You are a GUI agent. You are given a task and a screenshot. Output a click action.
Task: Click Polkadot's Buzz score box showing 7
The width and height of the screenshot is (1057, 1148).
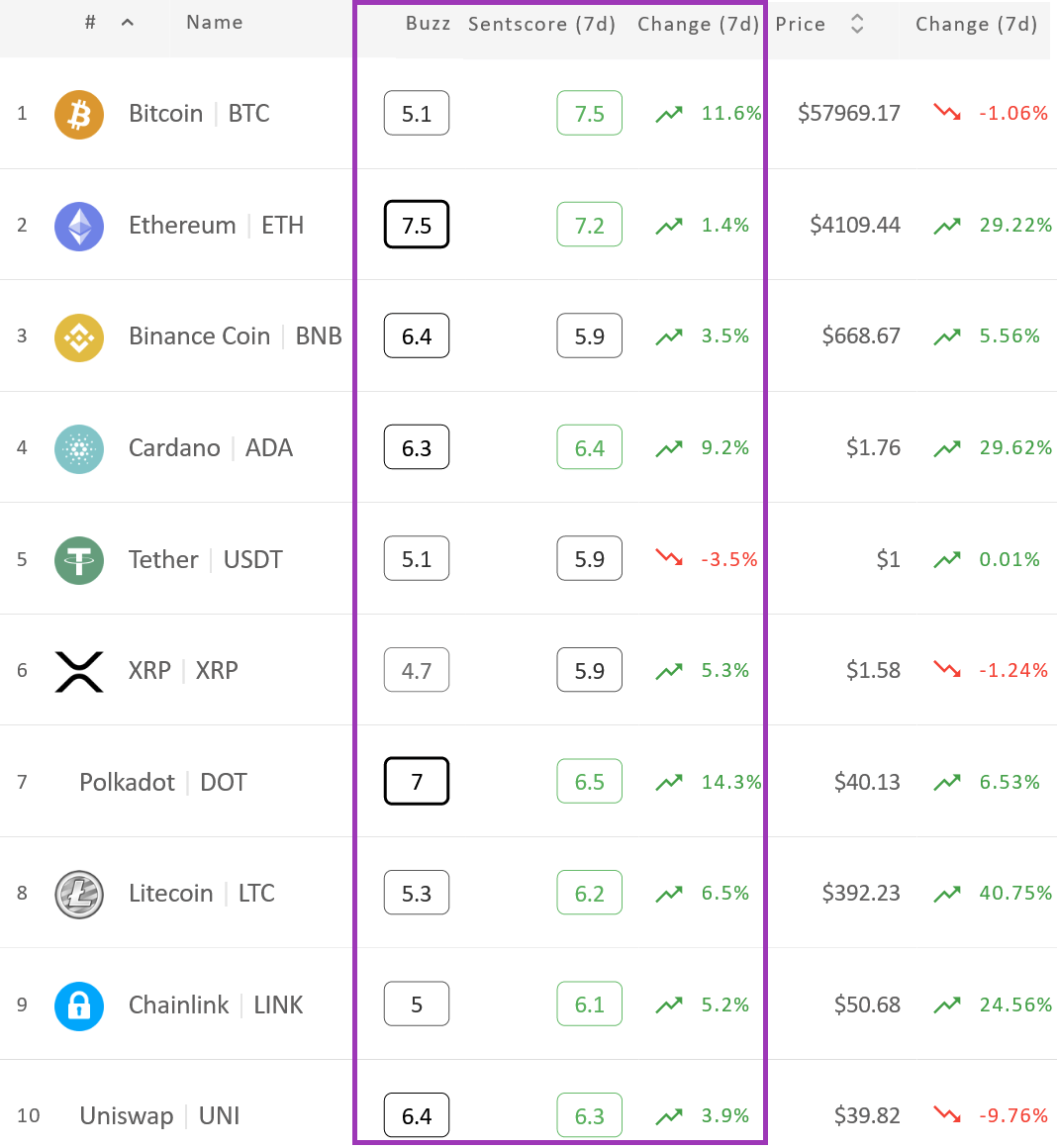[417, 781]
